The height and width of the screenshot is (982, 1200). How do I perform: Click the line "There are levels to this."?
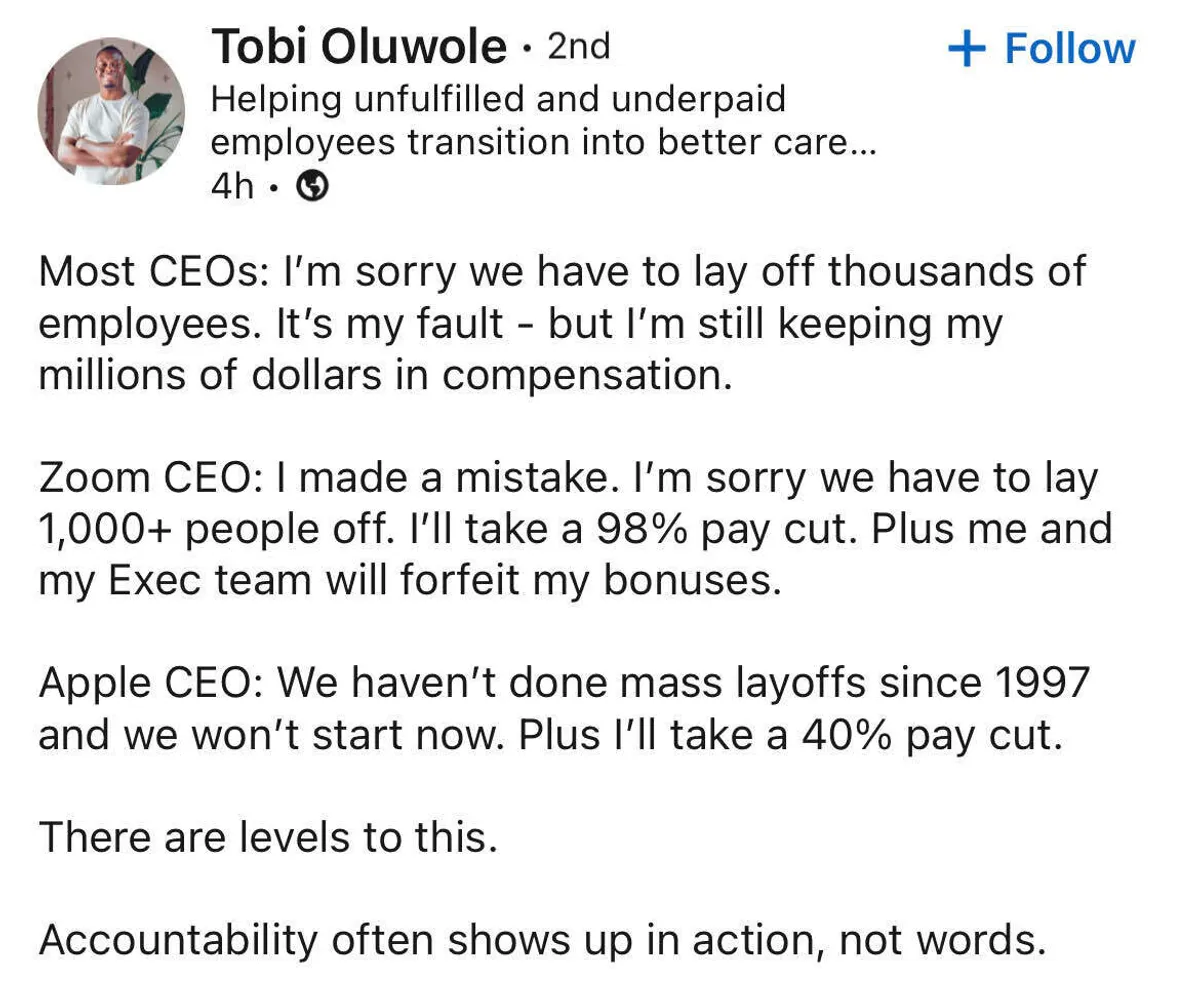[x=268, y=837]
